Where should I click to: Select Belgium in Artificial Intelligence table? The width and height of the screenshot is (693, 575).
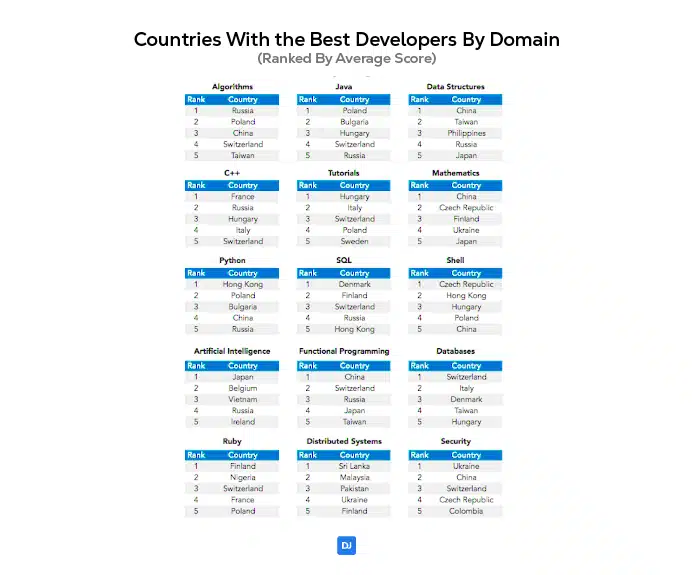coord(242,388)
